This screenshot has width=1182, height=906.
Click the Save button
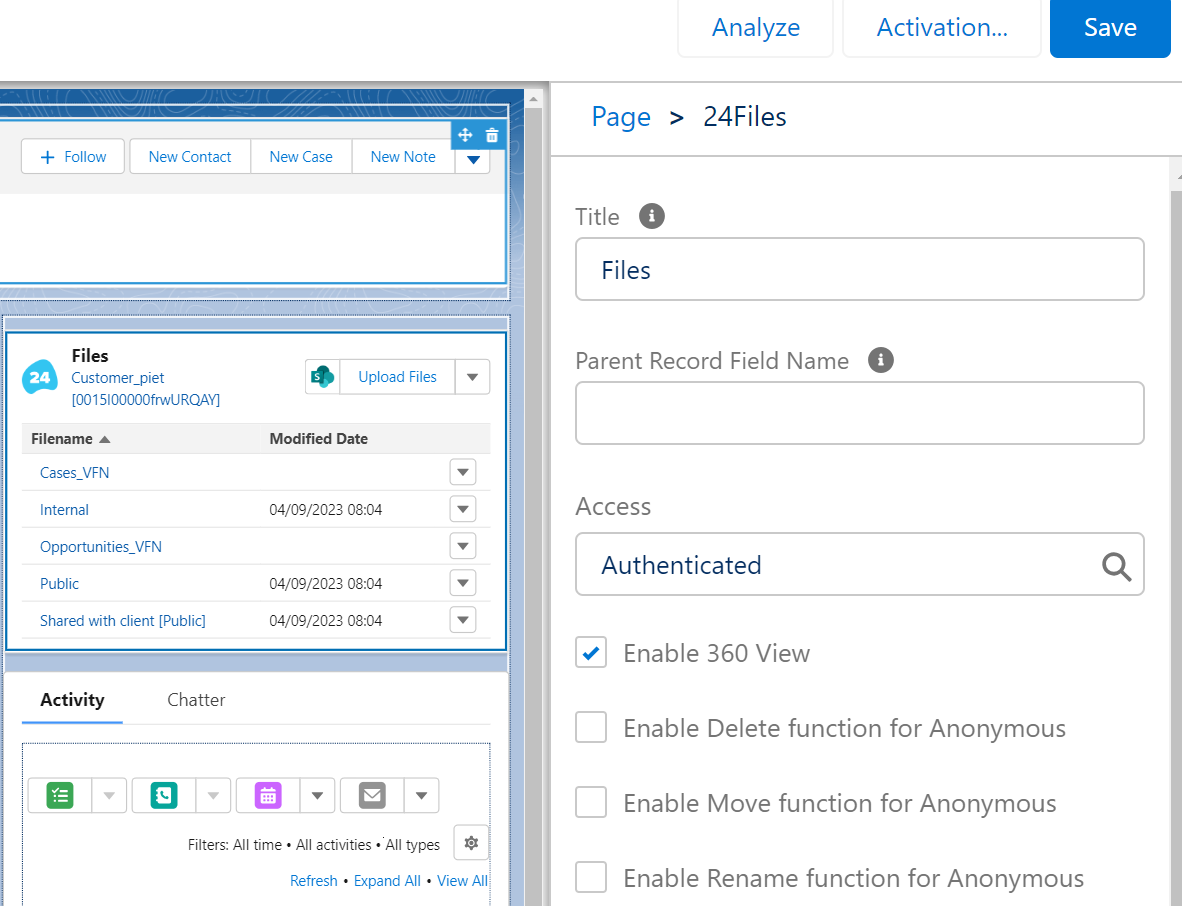click(1110, 28)
